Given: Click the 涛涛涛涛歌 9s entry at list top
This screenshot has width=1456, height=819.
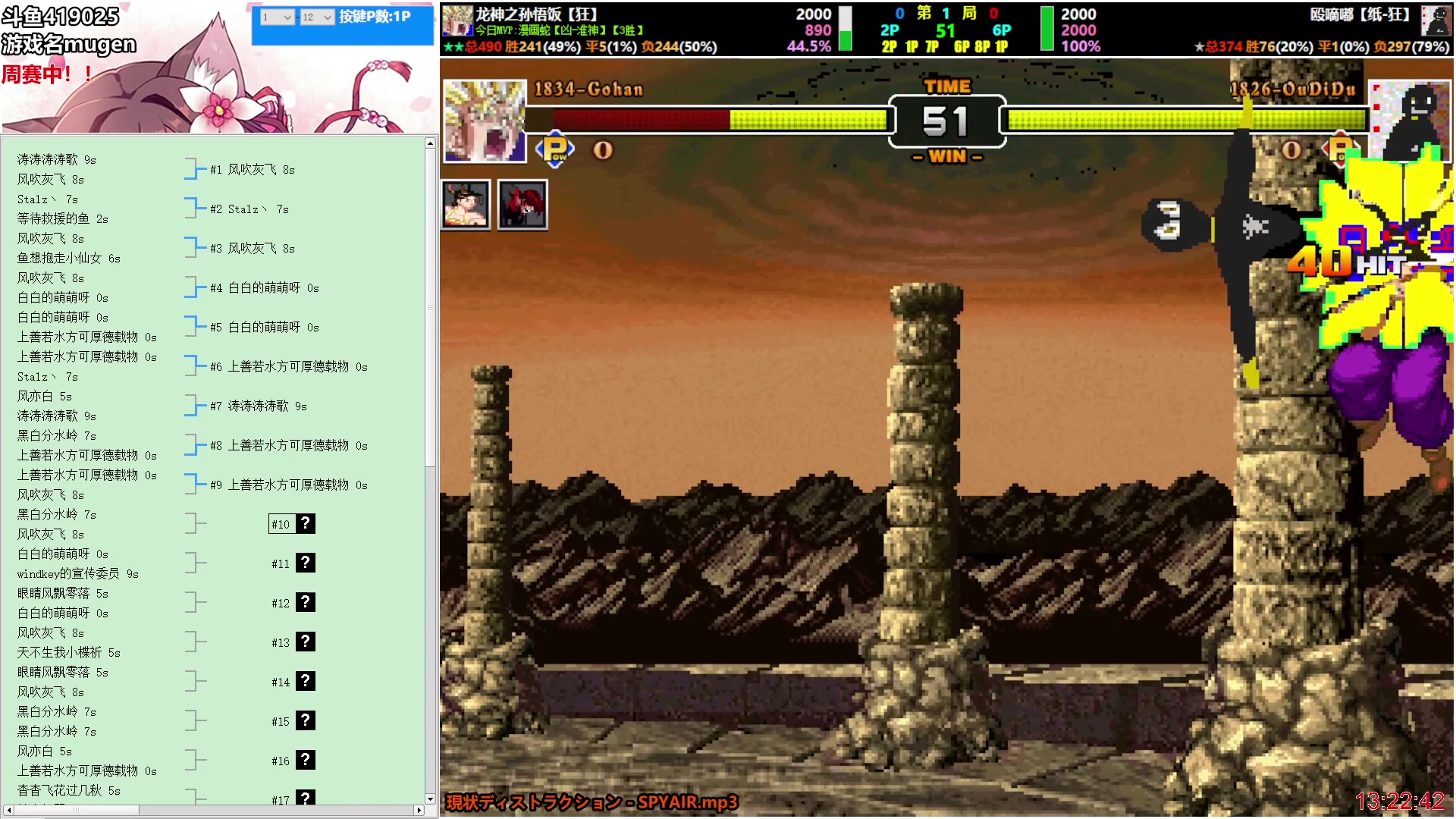Looking at the screenshot, I should [57, 159].
